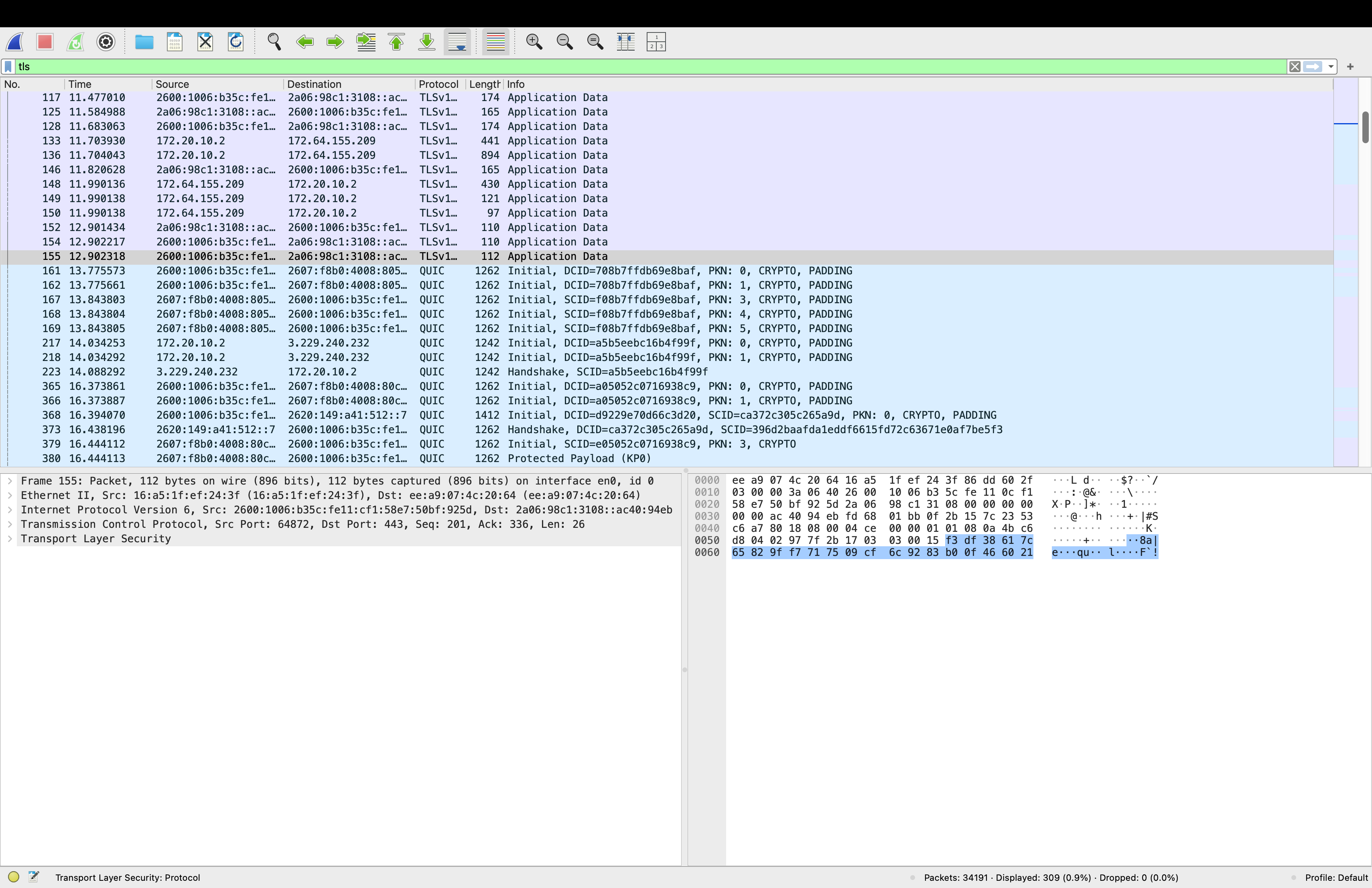
Task: Toggle packet list coloring rules
Action: (x=495, y=42)
